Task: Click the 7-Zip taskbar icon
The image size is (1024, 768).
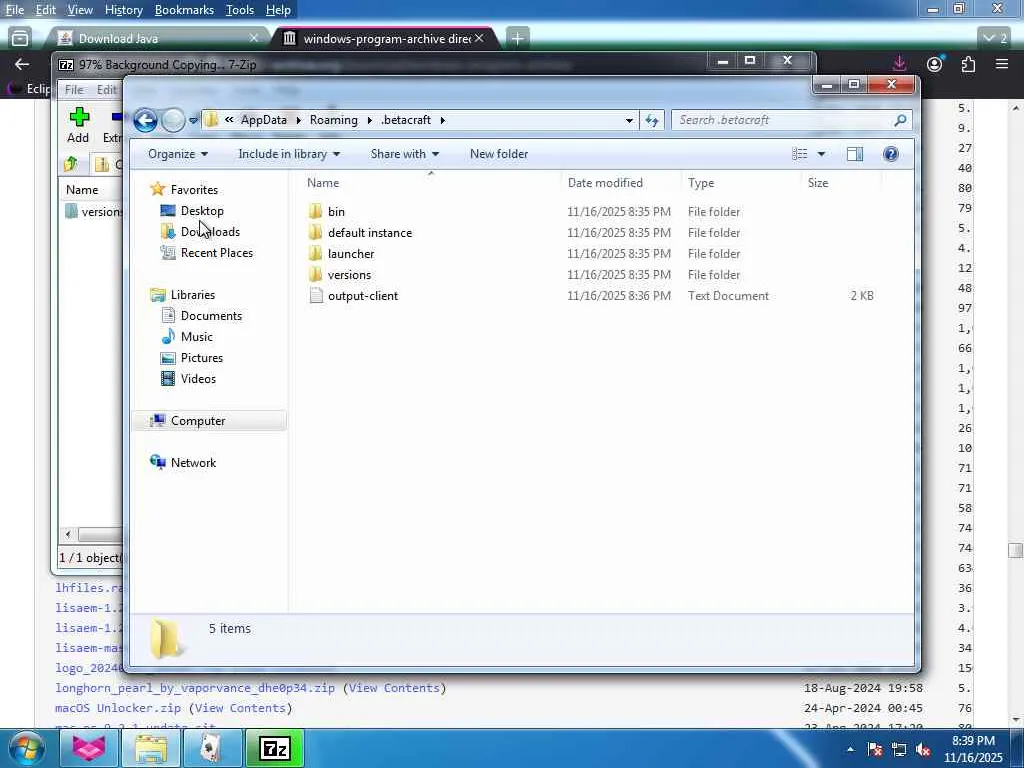Action: click(x=275, y=748)
